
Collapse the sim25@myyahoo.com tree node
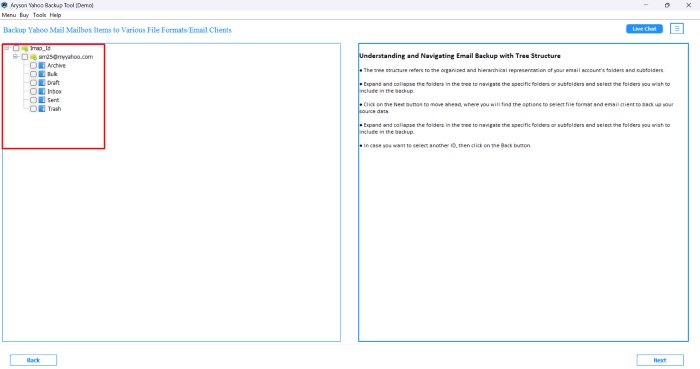pos(16,57)
